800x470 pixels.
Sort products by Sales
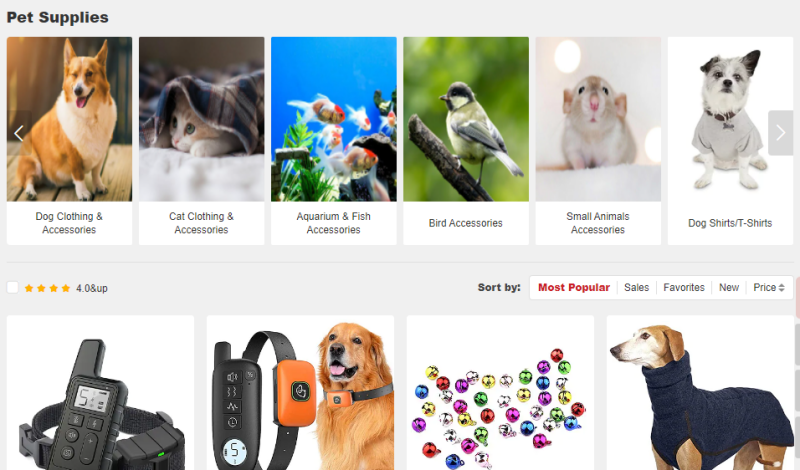(636, 287)
